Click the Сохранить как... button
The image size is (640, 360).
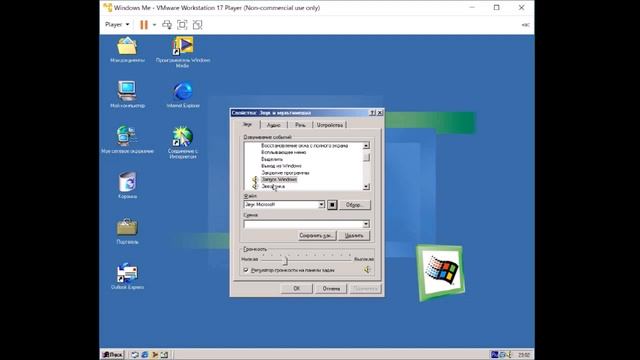317,236
